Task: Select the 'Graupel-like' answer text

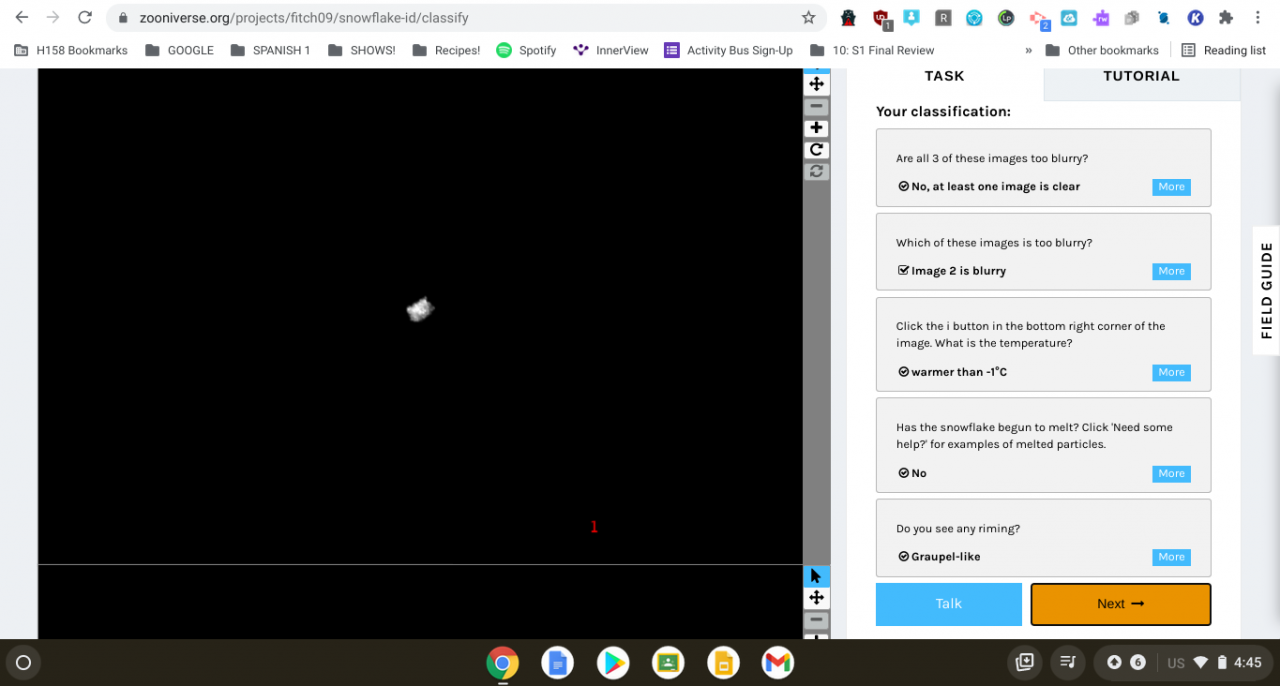Action: click(x=945, y=557)
